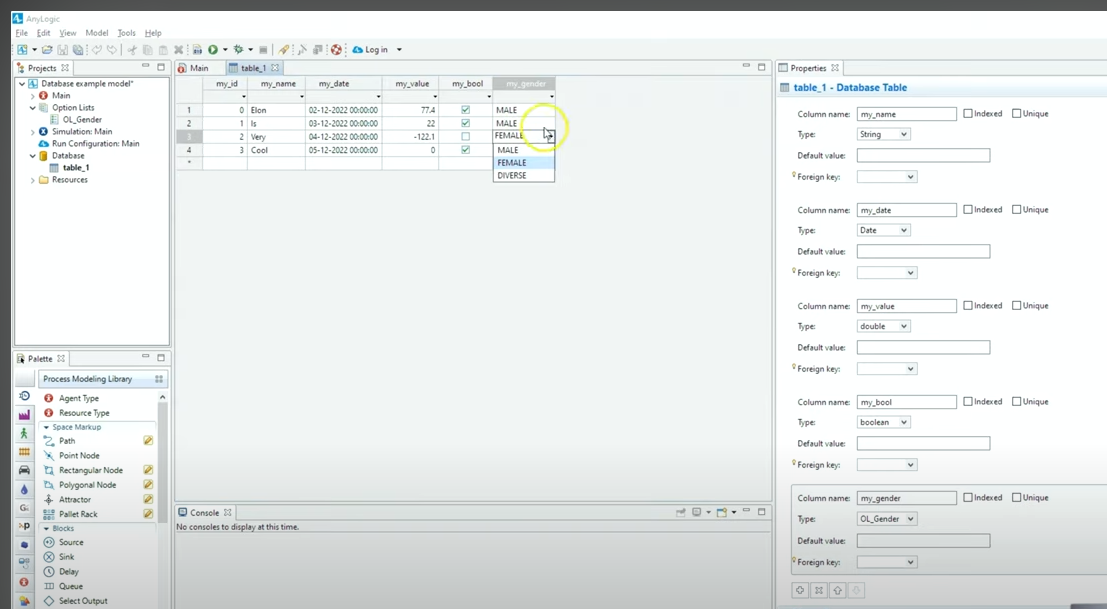Click the add column plus button

[800, 590]
